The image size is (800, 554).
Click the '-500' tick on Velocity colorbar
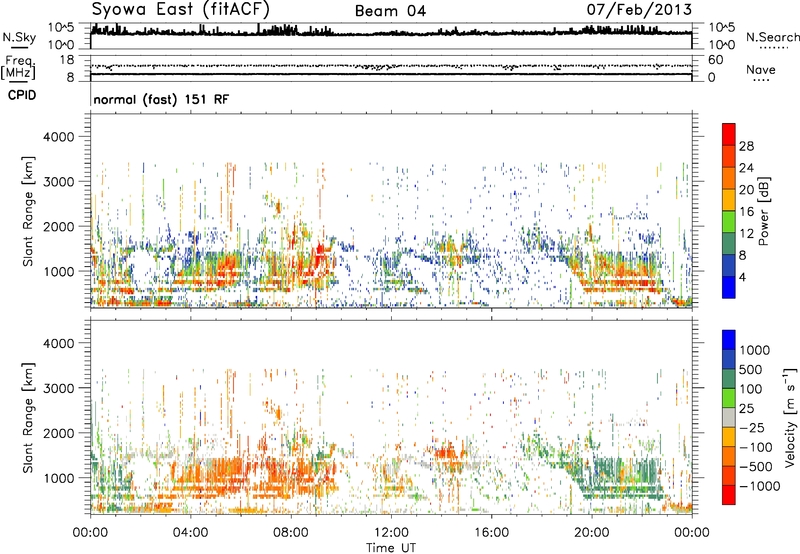click(755, 466)
